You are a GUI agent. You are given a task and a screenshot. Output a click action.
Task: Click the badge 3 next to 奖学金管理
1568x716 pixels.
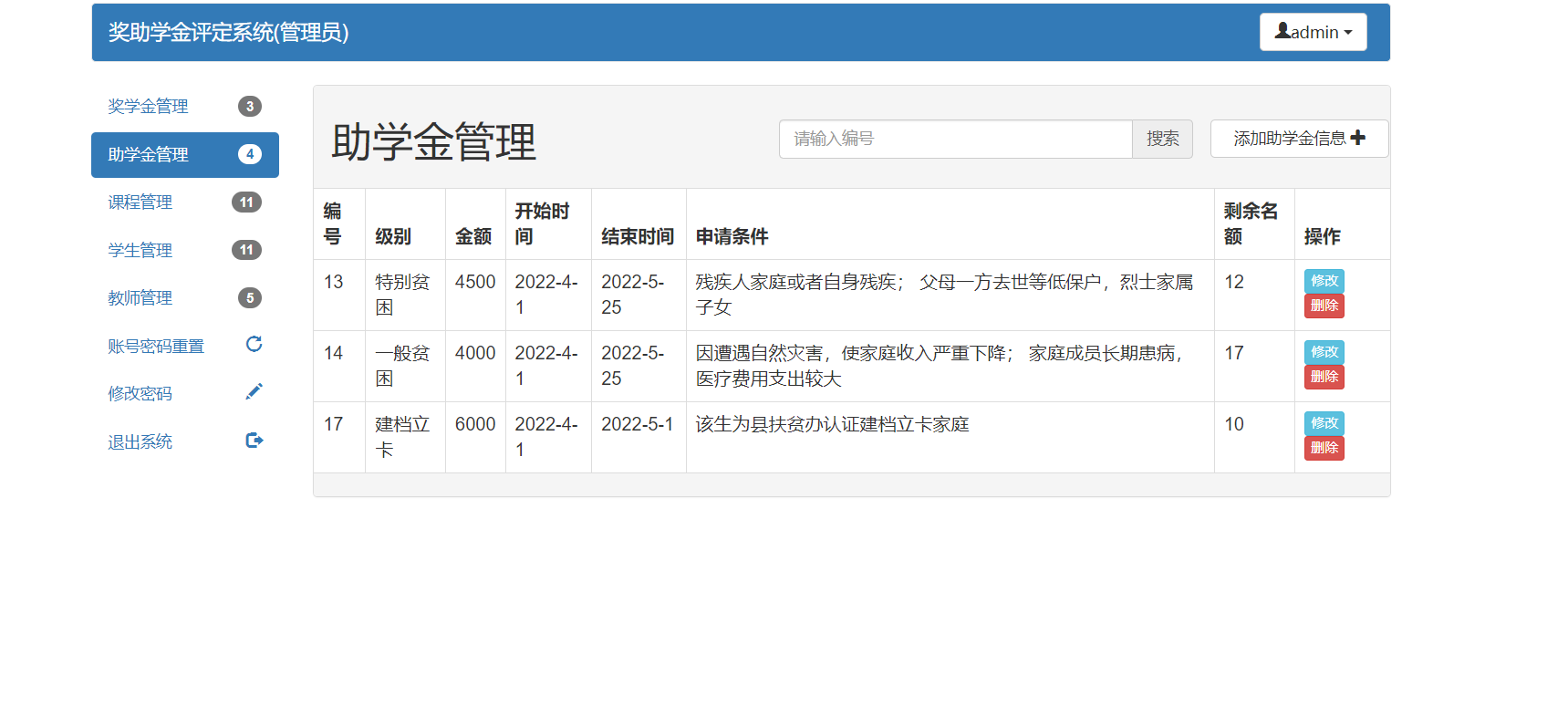tap(250, 107)
